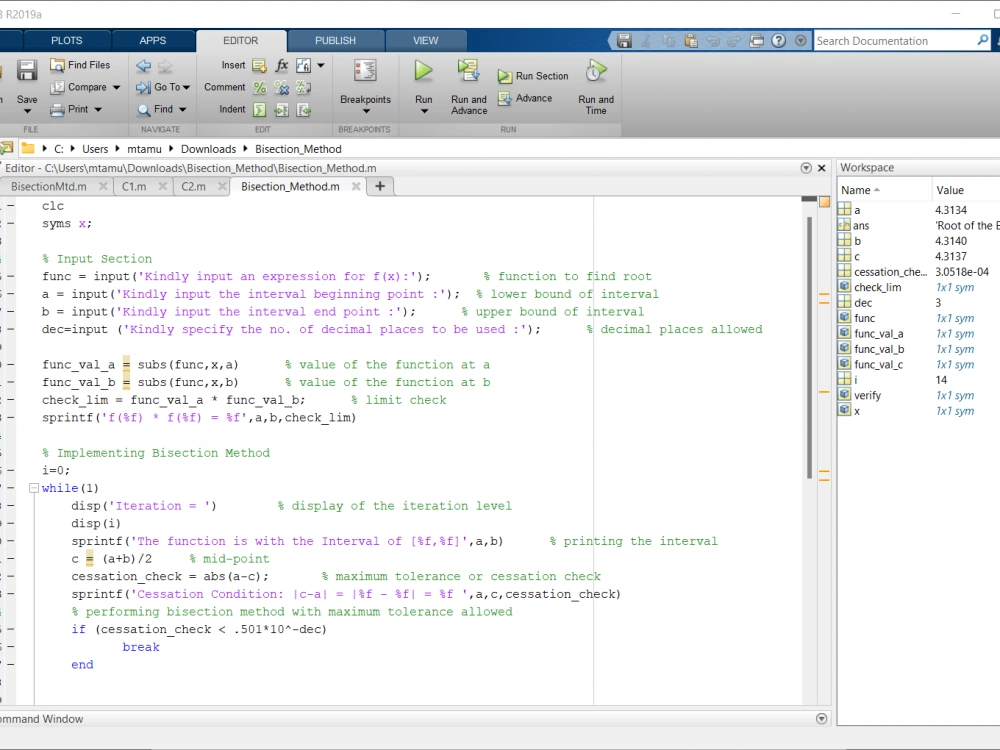Switch to APPS ribbon tab
This screenshot has width=1000, height=750.
point(152,40)
